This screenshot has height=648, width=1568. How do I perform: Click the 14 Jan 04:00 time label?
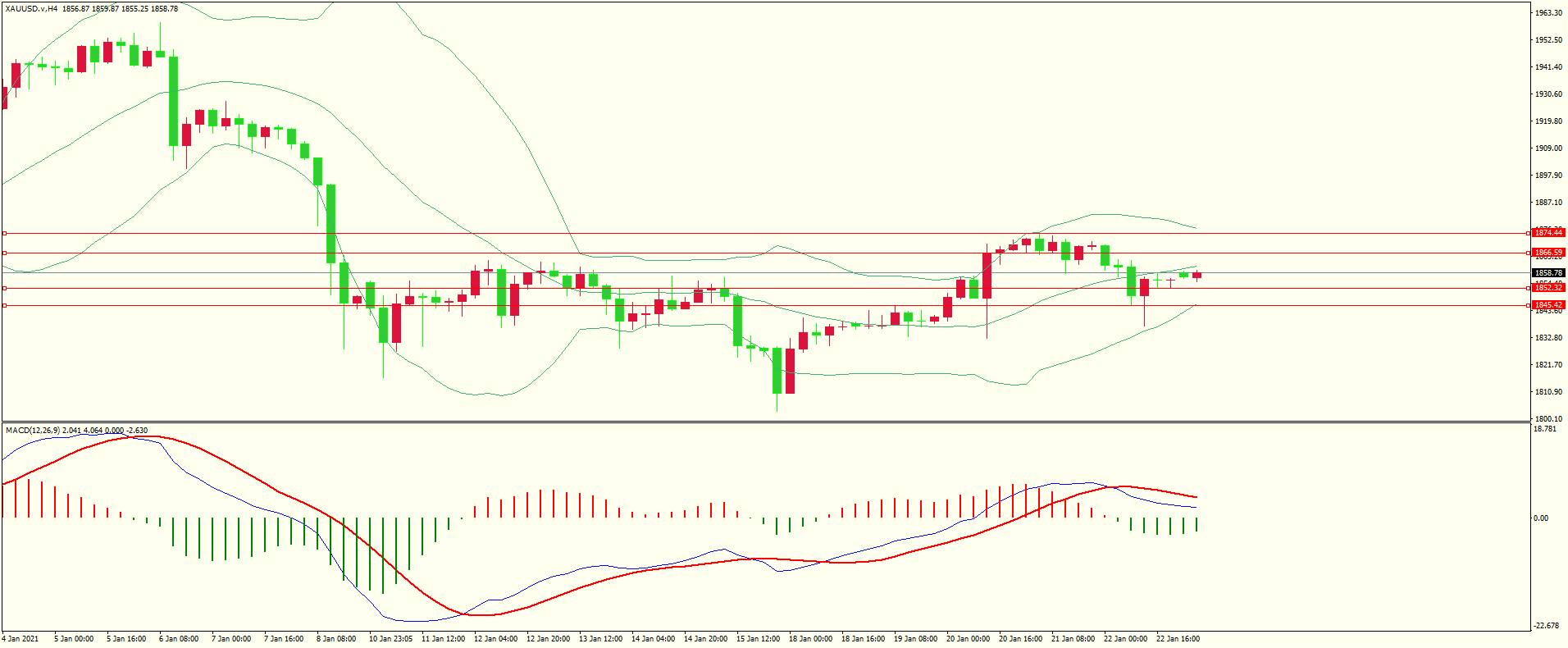[653, 639]
